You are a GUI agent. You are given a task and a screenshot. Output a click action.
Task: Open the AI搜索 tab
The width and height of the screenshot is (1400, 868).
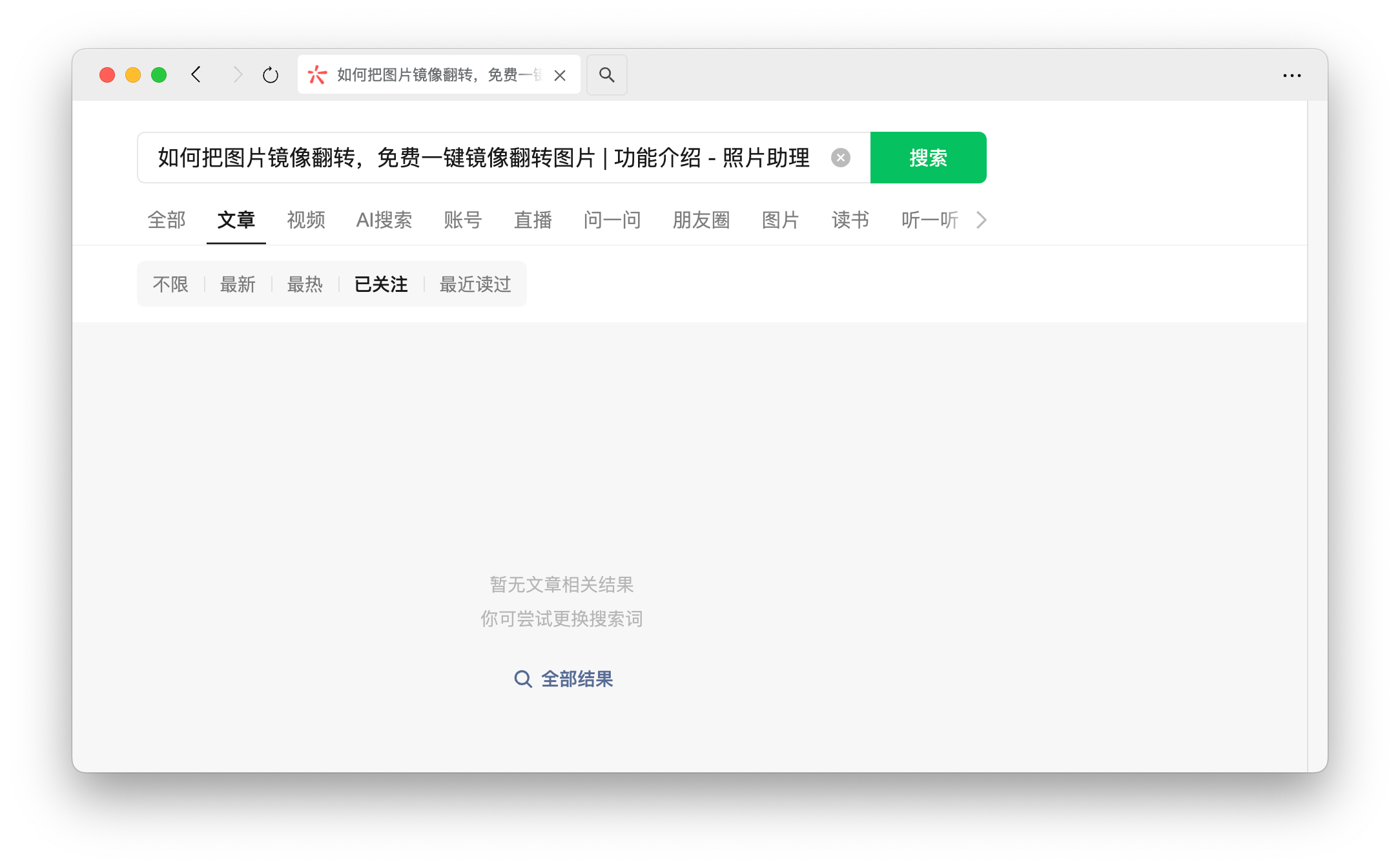(x=384, y=220)
